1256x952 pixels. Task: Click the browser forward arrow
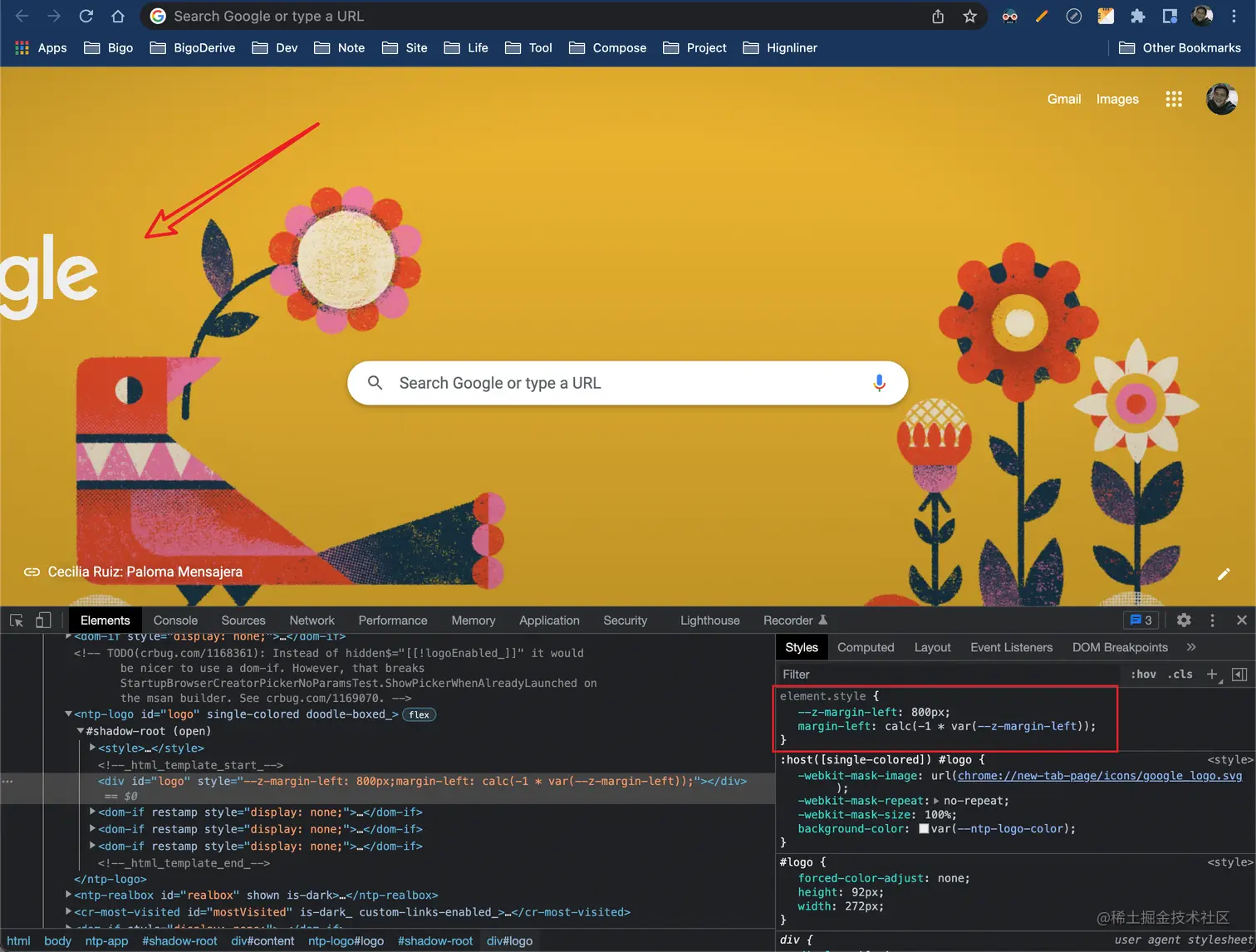[x=54, y=16]
